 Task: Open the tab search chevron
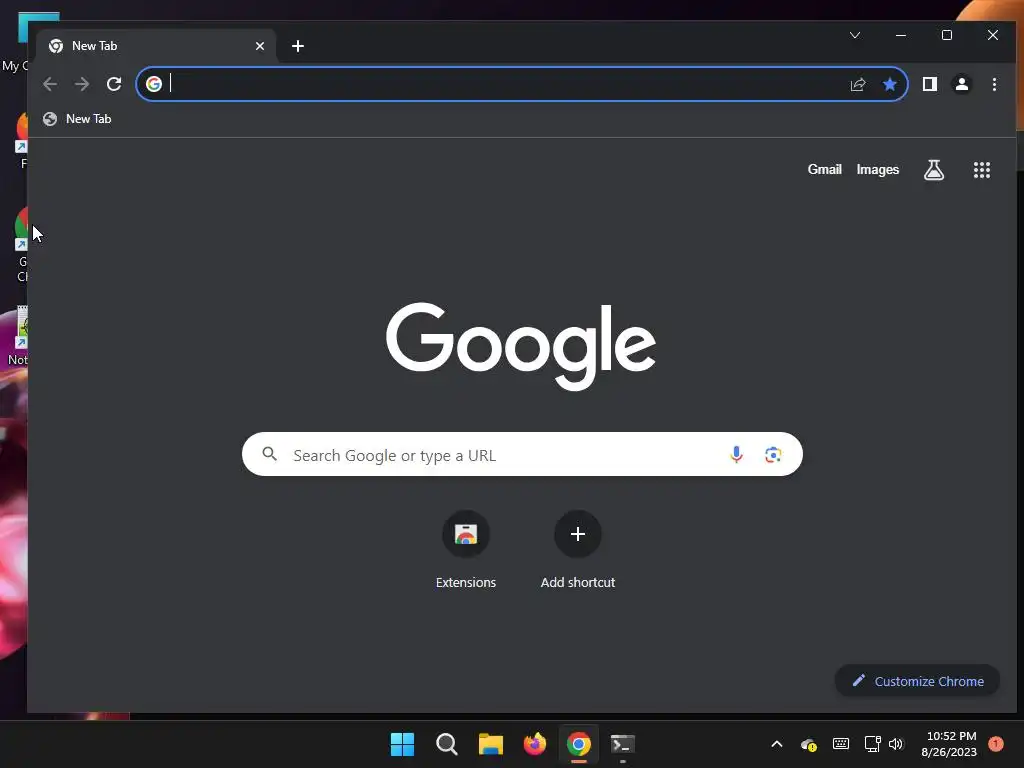(855, 35)
